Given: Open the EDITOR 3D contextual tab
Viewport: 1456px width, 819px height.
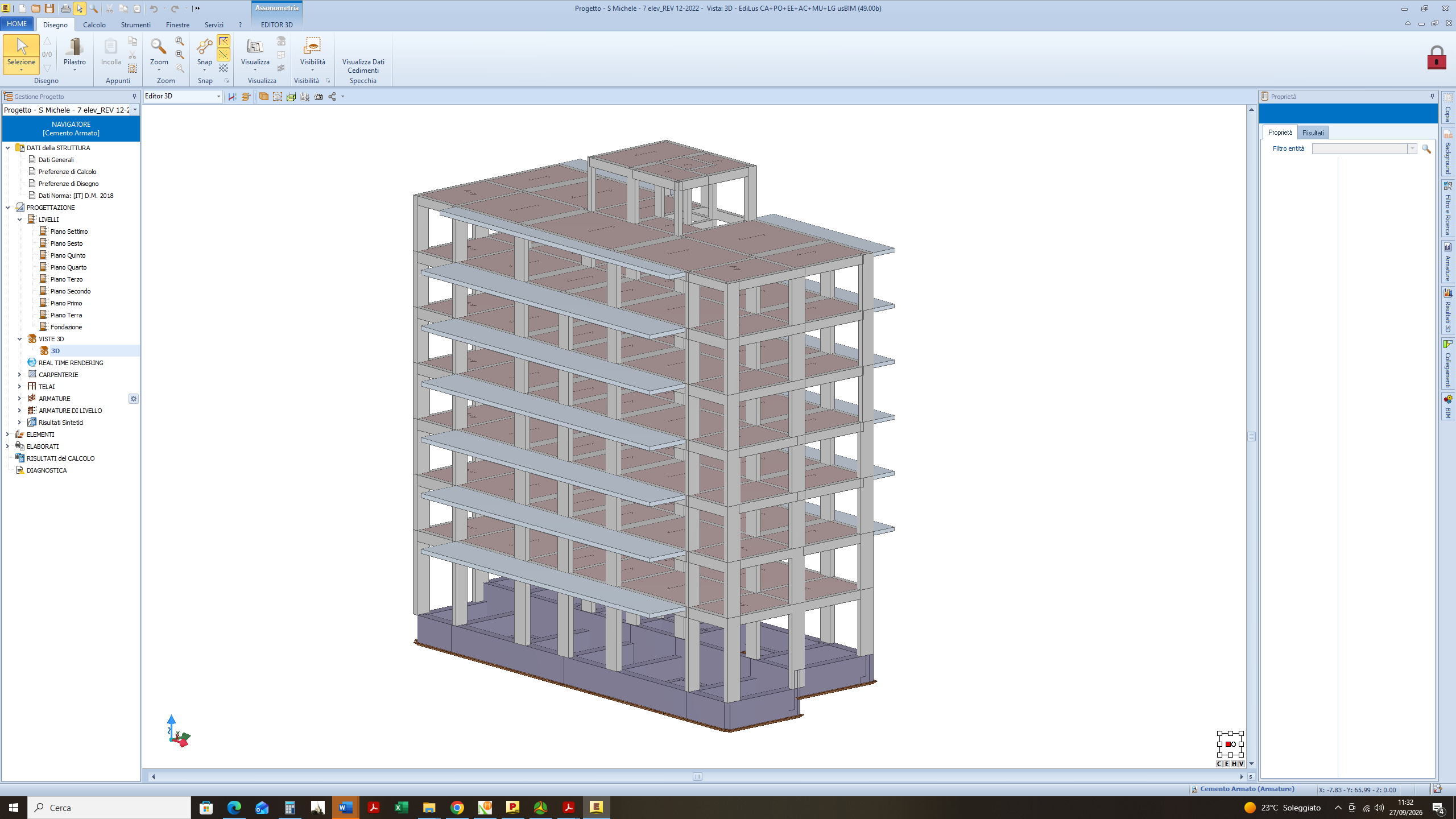Looking at the screenshot, I should (x=276, y=24).
